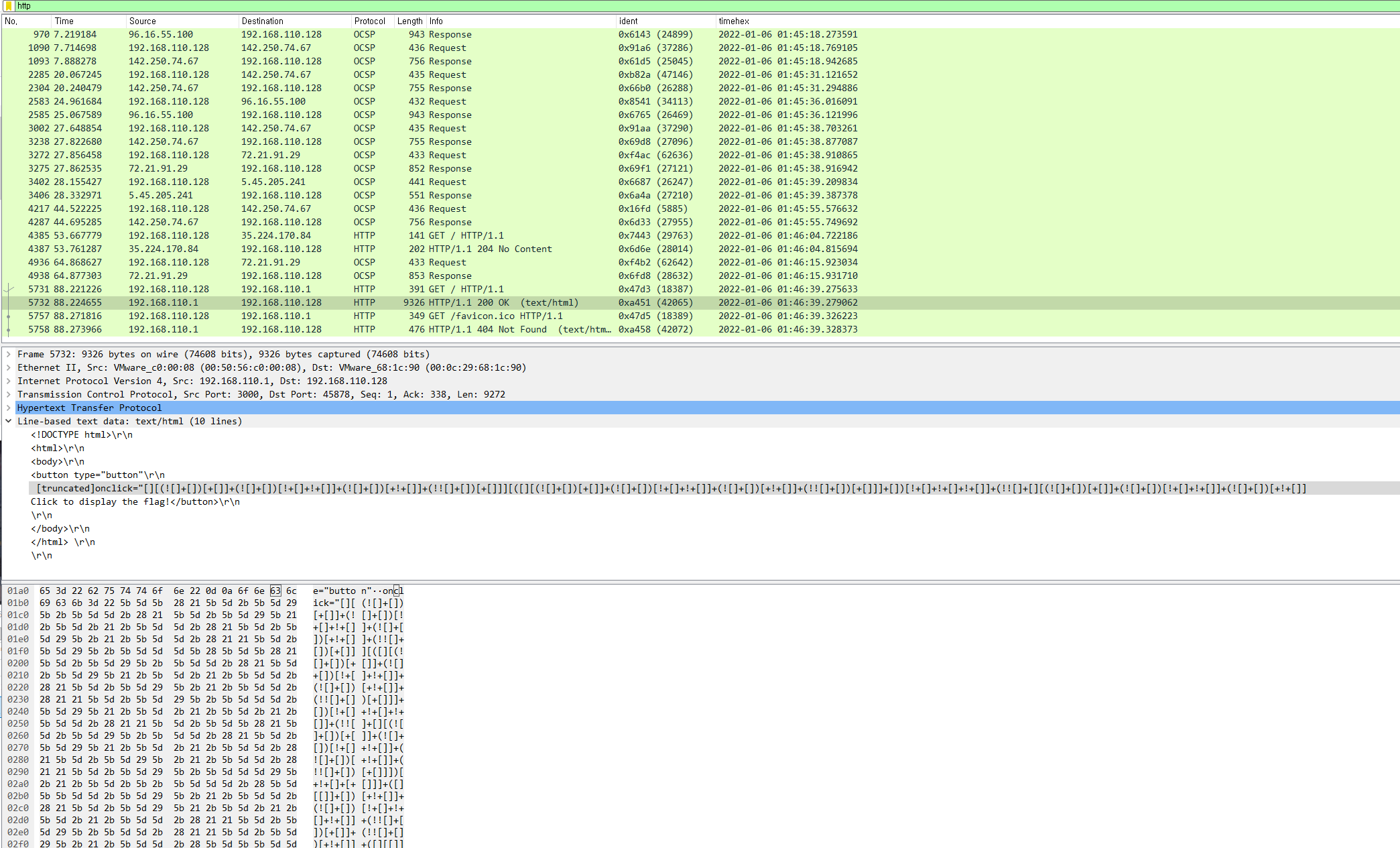
Task: Select packet 5758 with 404 Not Found
Action: click(x=487, y=329)
